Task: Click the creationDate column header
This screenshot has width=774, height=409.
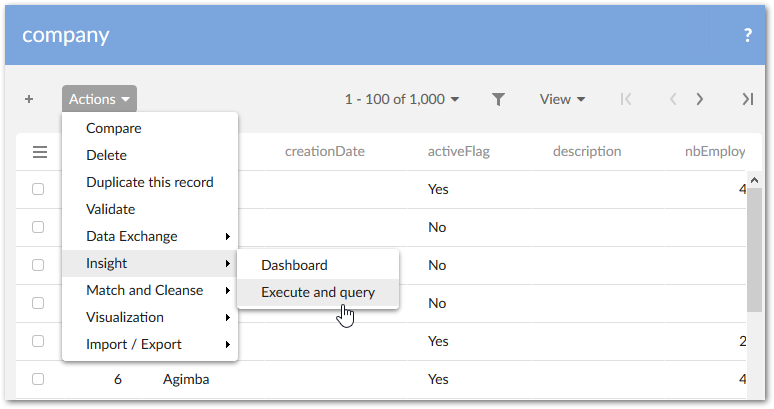Action: click(324, 152)
